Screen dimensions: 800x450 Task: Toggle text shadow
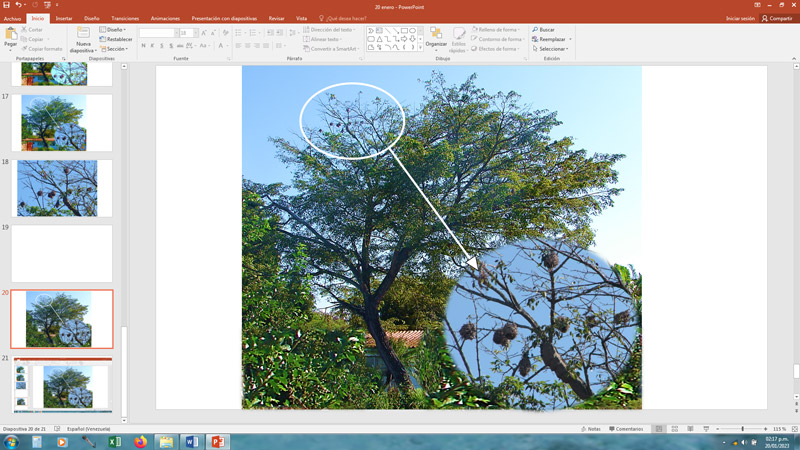[x=171, y=46]
